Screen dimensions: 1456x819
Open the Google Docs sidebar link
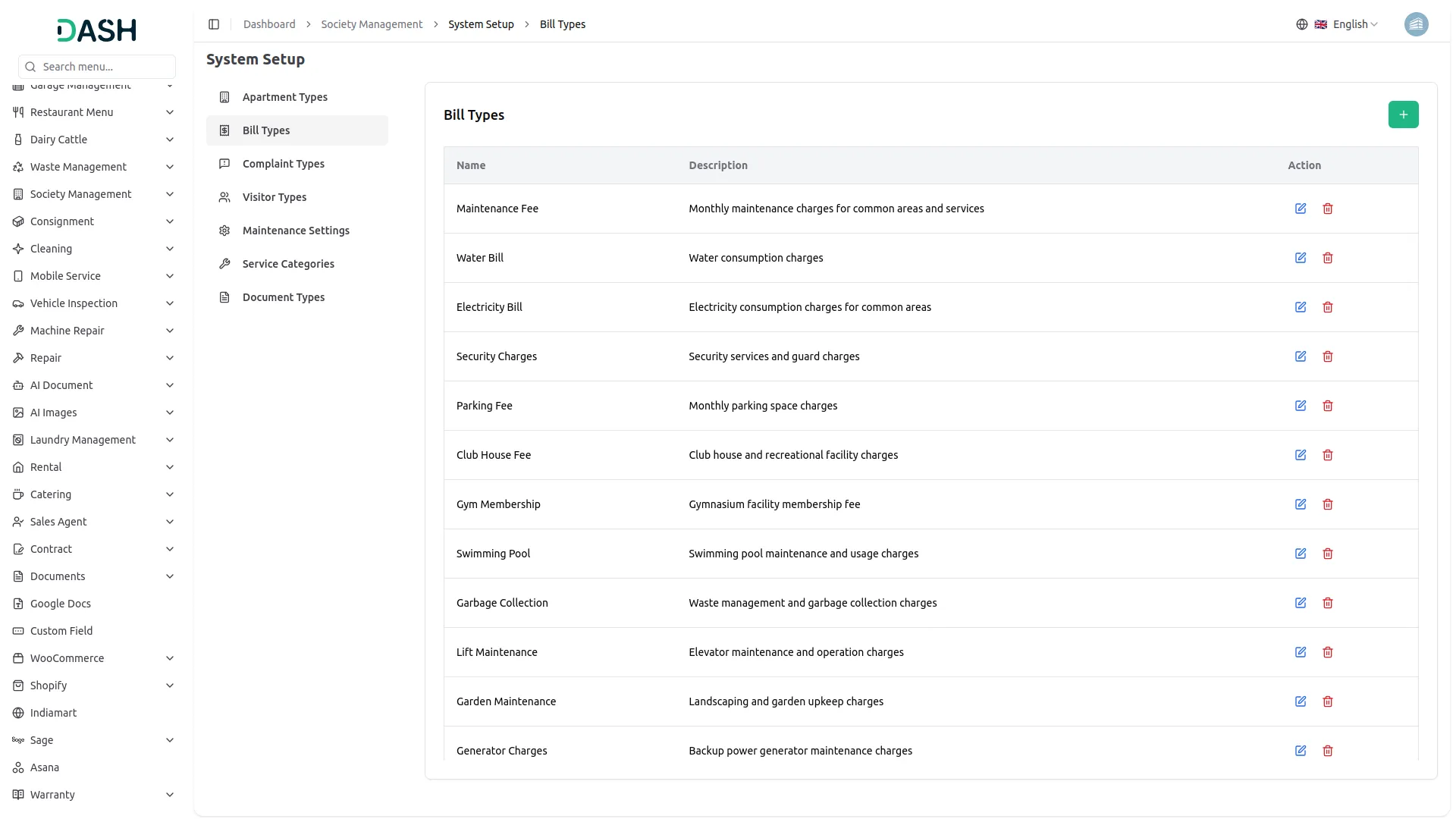[x=61, y=604]
